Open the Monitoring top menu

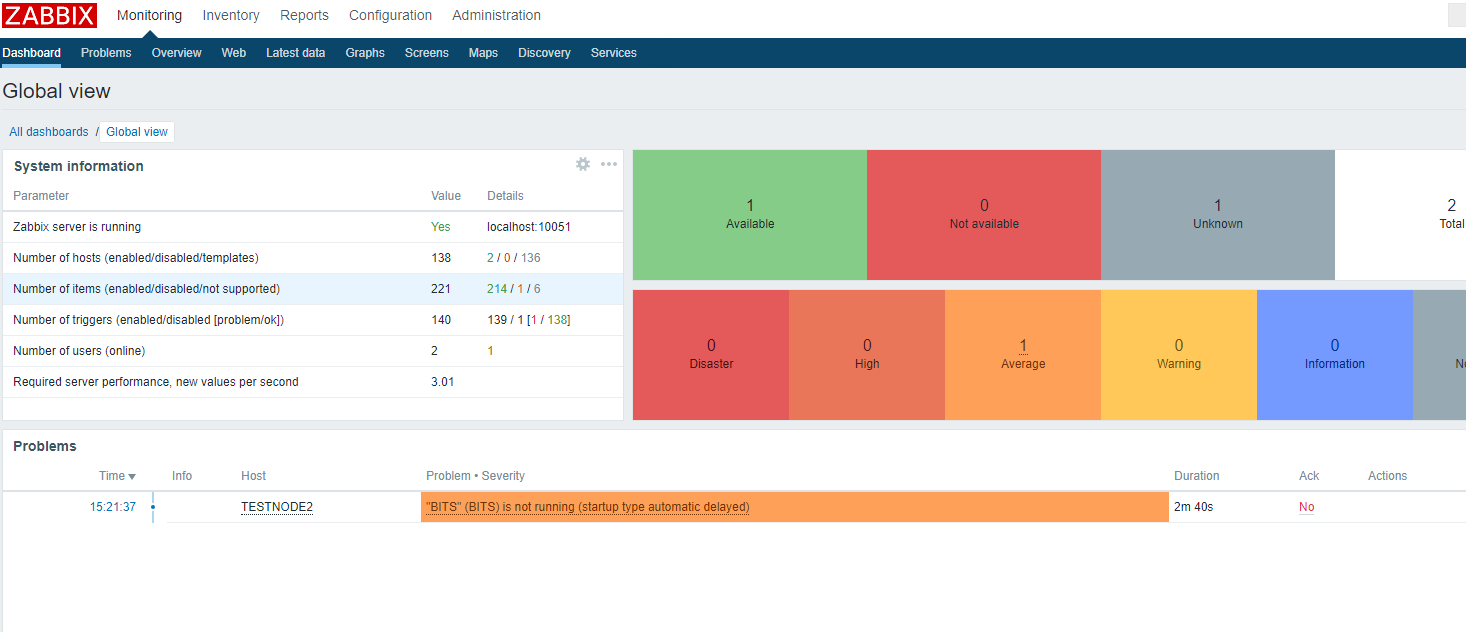(149, 16)
